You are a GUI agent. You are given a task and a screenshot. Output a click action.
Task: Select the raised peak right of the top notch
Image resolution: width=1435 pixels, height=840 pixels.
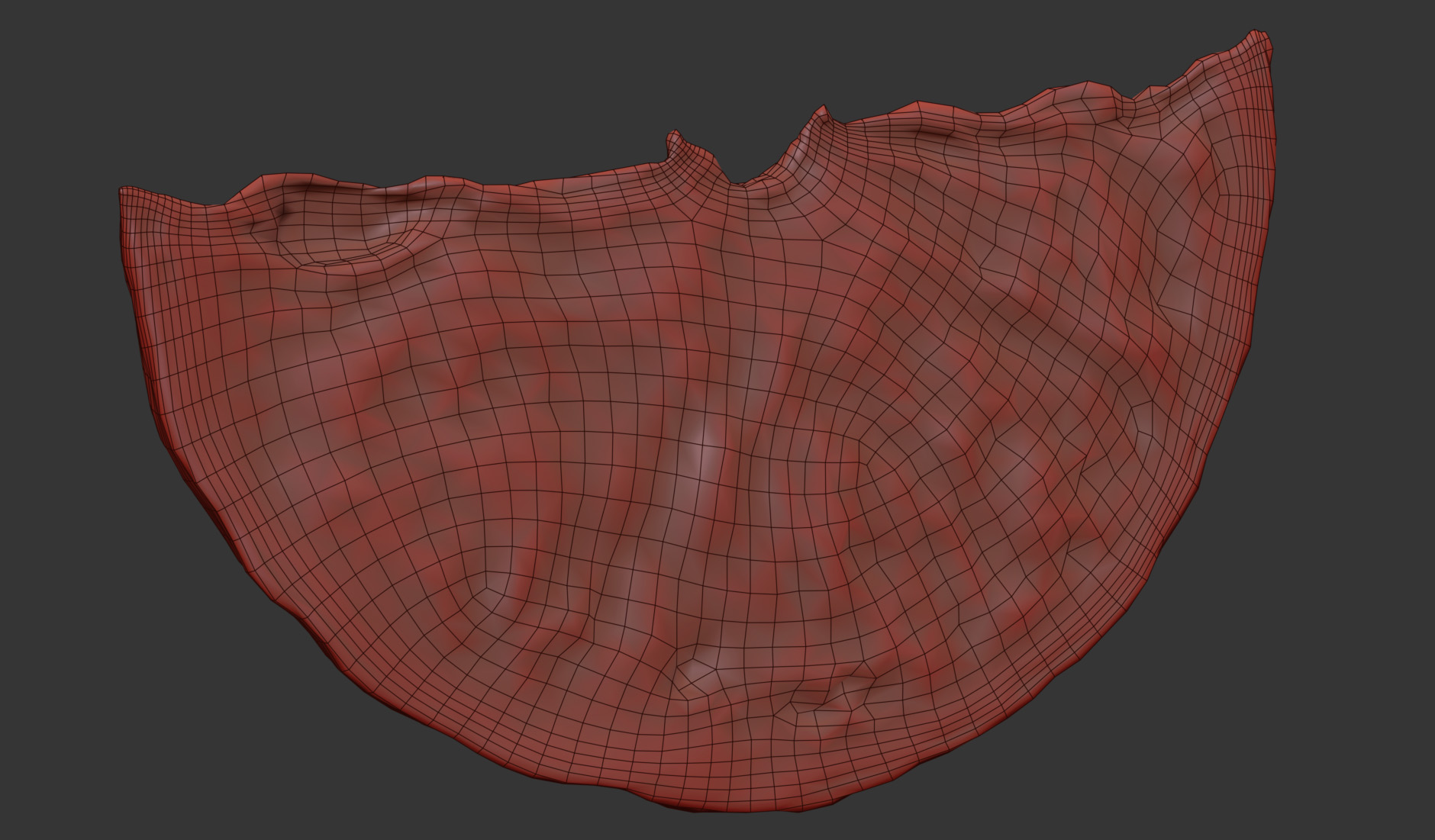tap(820, 114)
